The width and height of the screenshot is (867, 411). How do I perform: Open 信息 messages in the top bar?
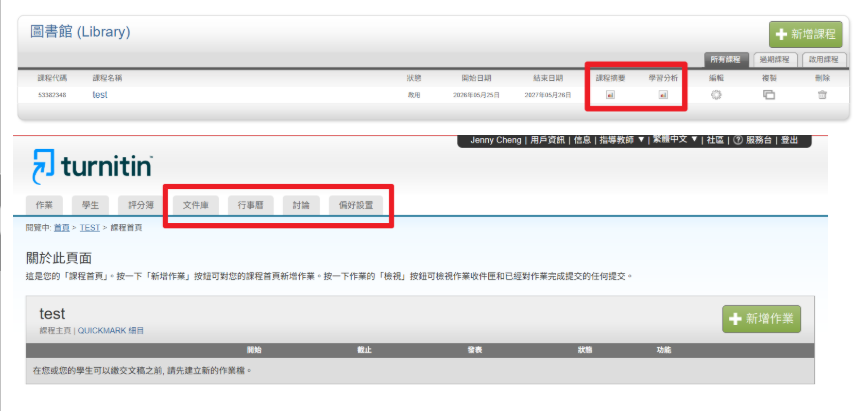[x=582, y=140]
